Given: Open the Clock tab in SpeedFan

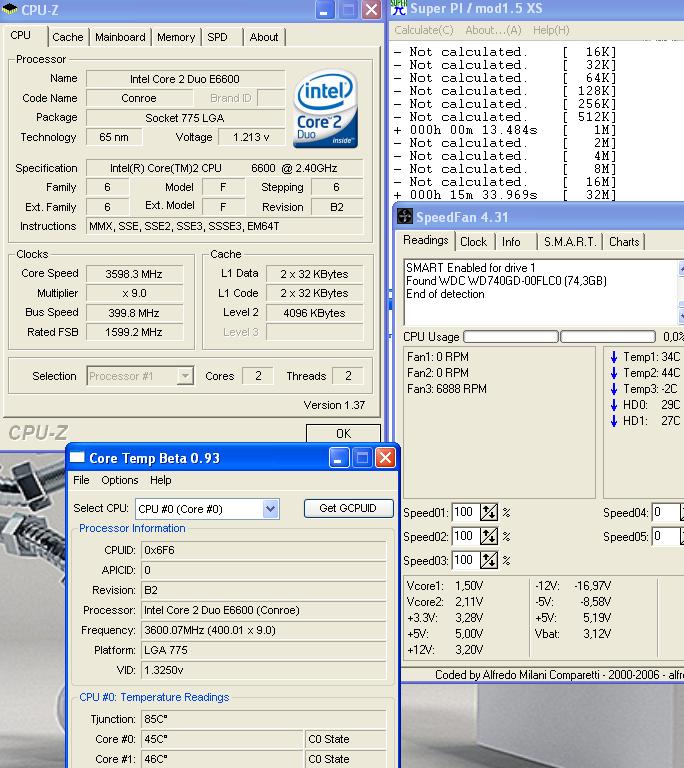Looking at the screenshot, I should click(473, 242).
